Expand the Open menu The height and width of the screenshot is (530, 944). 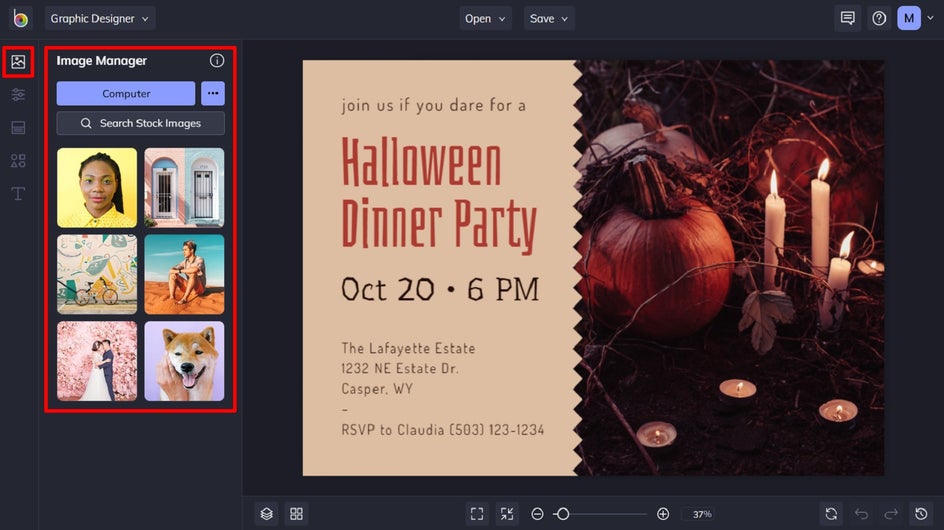[x=485, y=19]
